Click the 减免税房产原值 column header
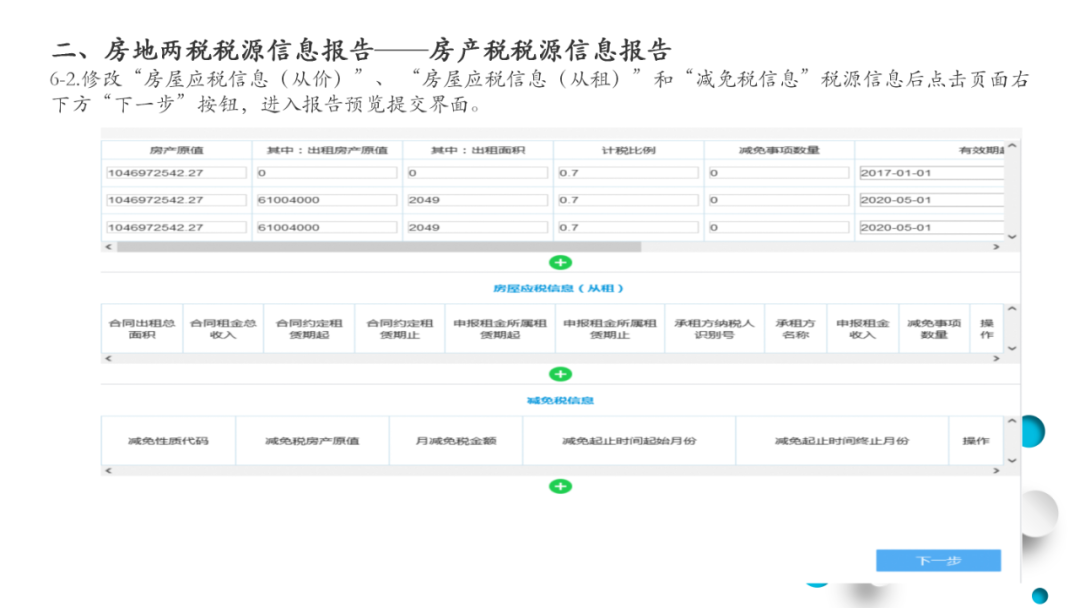 [312, 441]
